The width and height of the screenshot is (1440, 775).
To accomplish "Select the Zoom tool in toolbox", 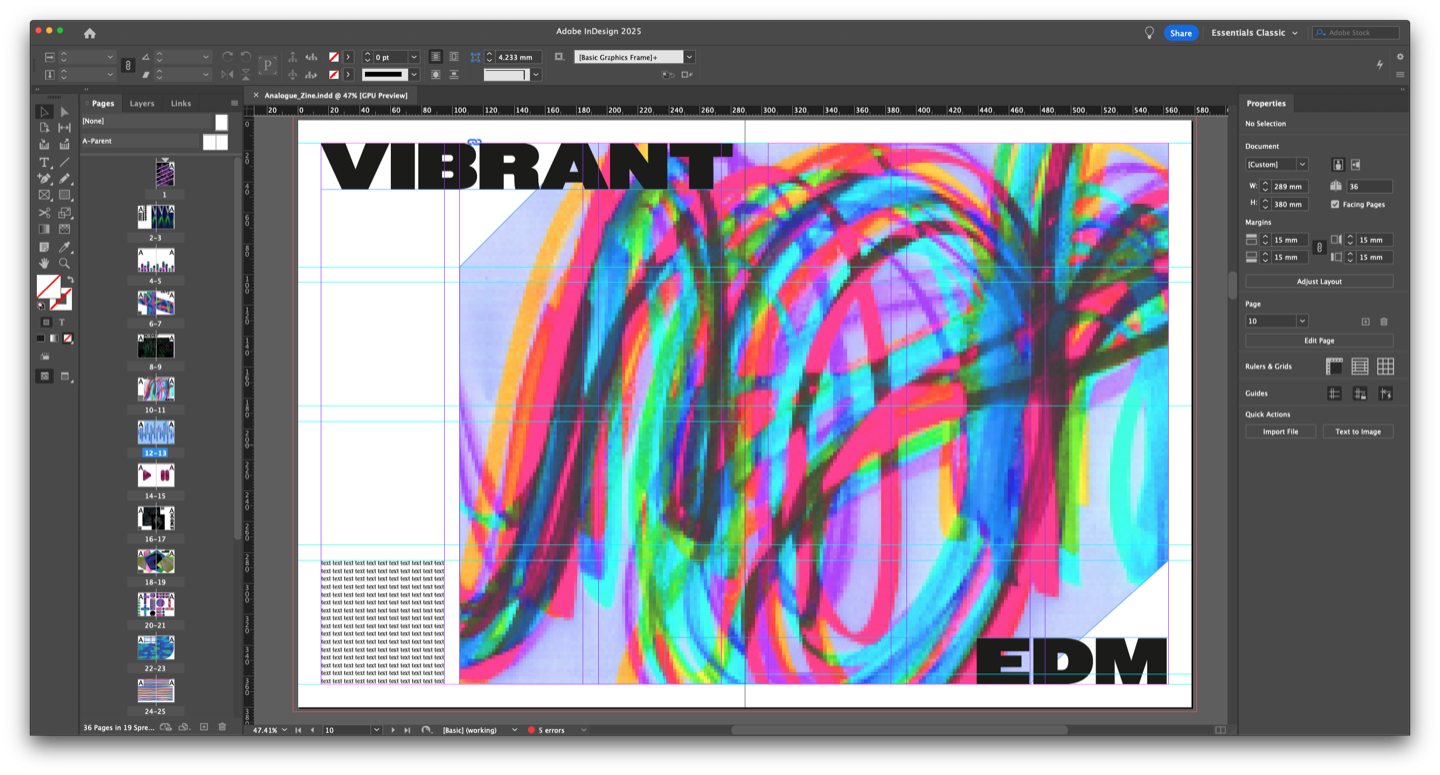I will click(64, 264).
